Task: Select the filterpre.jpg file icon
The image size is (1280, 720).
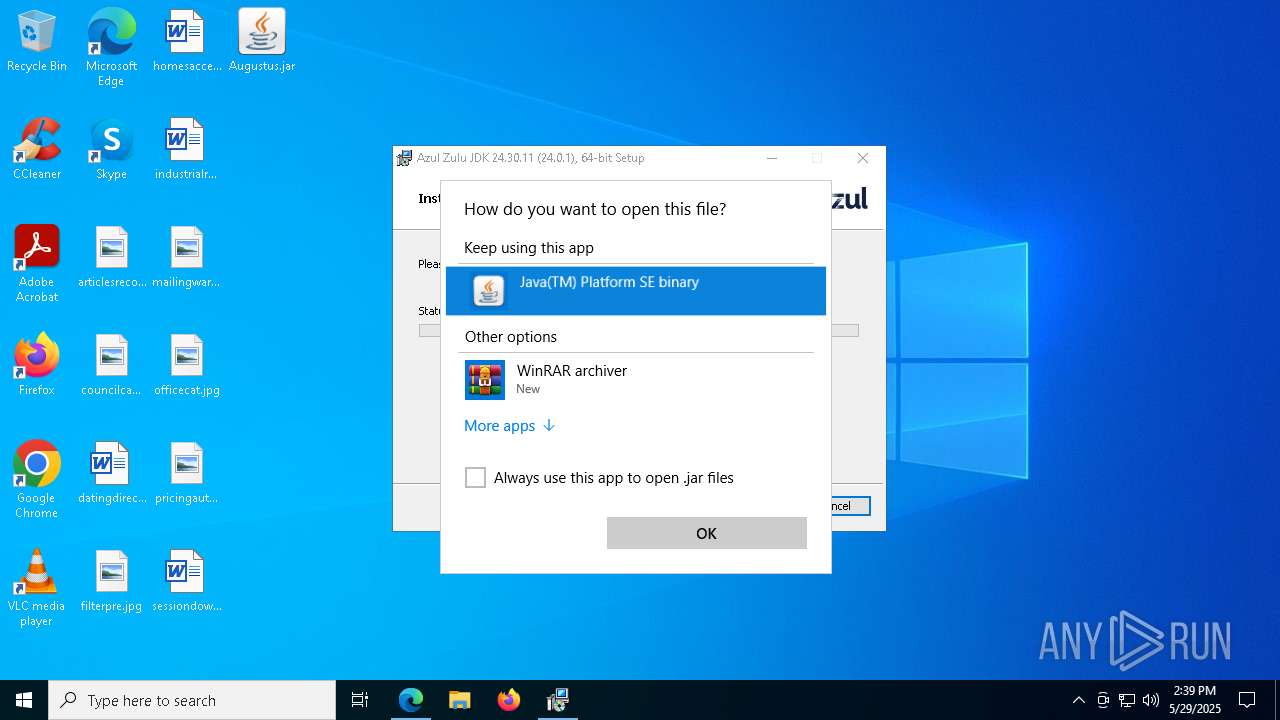Action: [x=111, y=582]
